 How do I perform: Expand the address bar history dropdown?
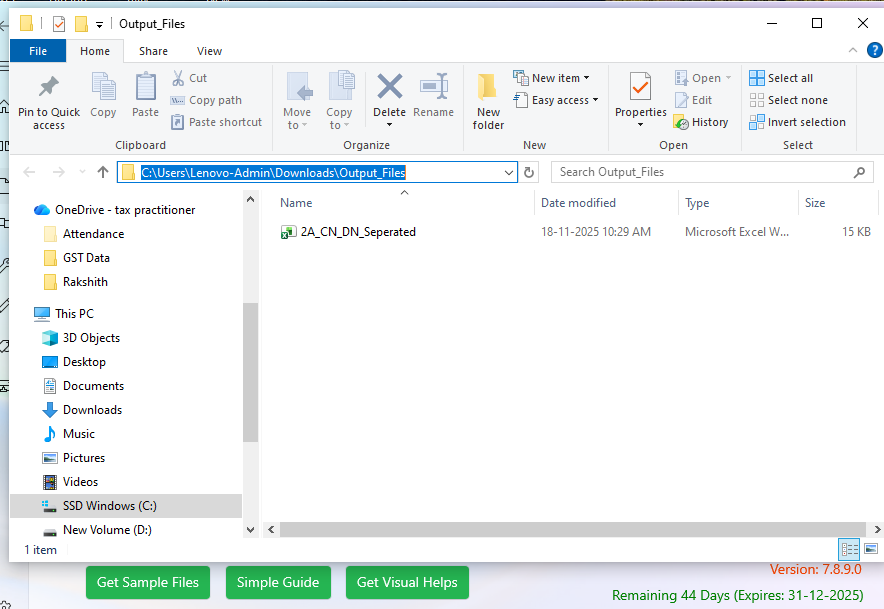(x=509, y=172)
